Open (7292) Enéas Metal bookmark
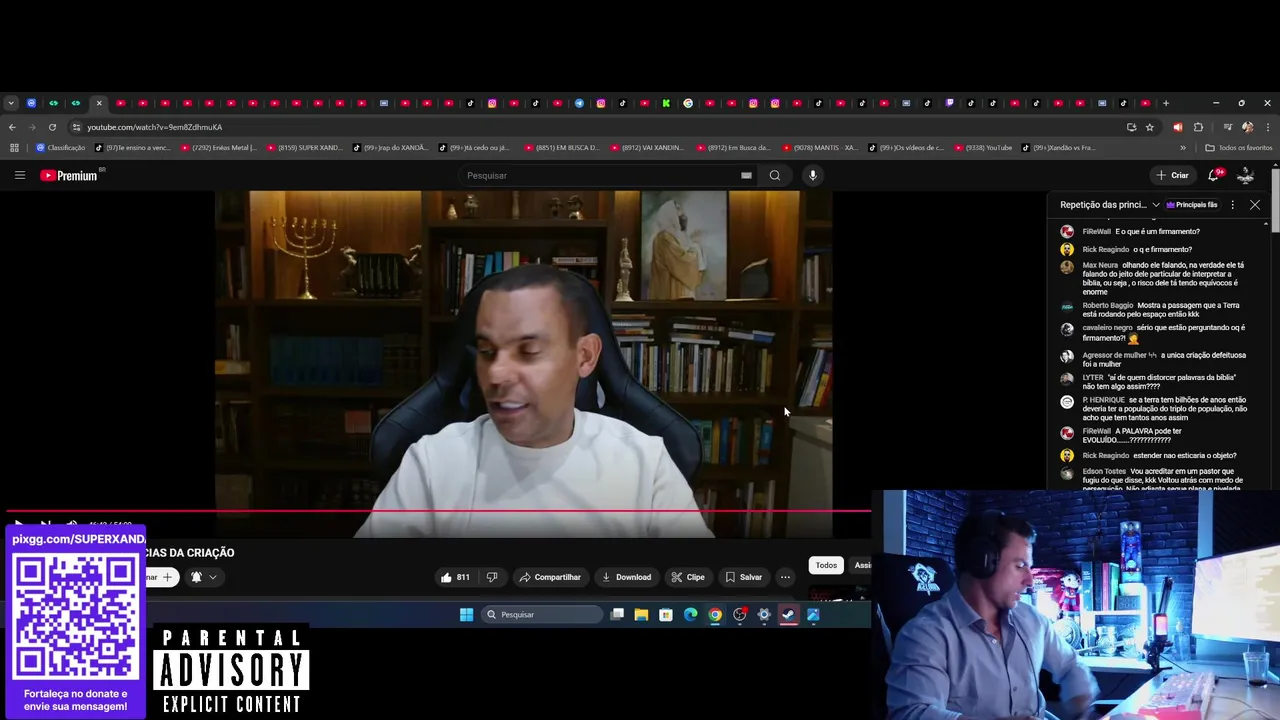 pyautogui.click(x=219, y=148)
